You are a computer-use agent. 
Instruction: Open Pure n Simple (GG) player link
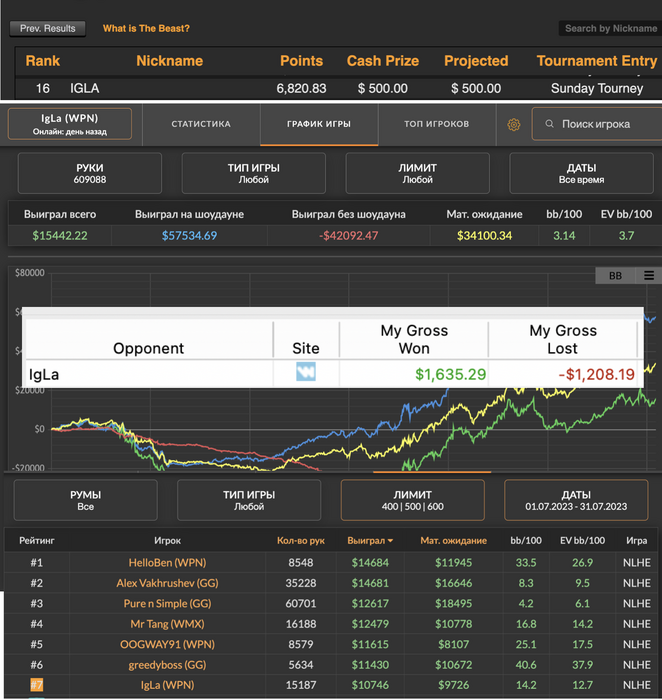coord(167,604)
